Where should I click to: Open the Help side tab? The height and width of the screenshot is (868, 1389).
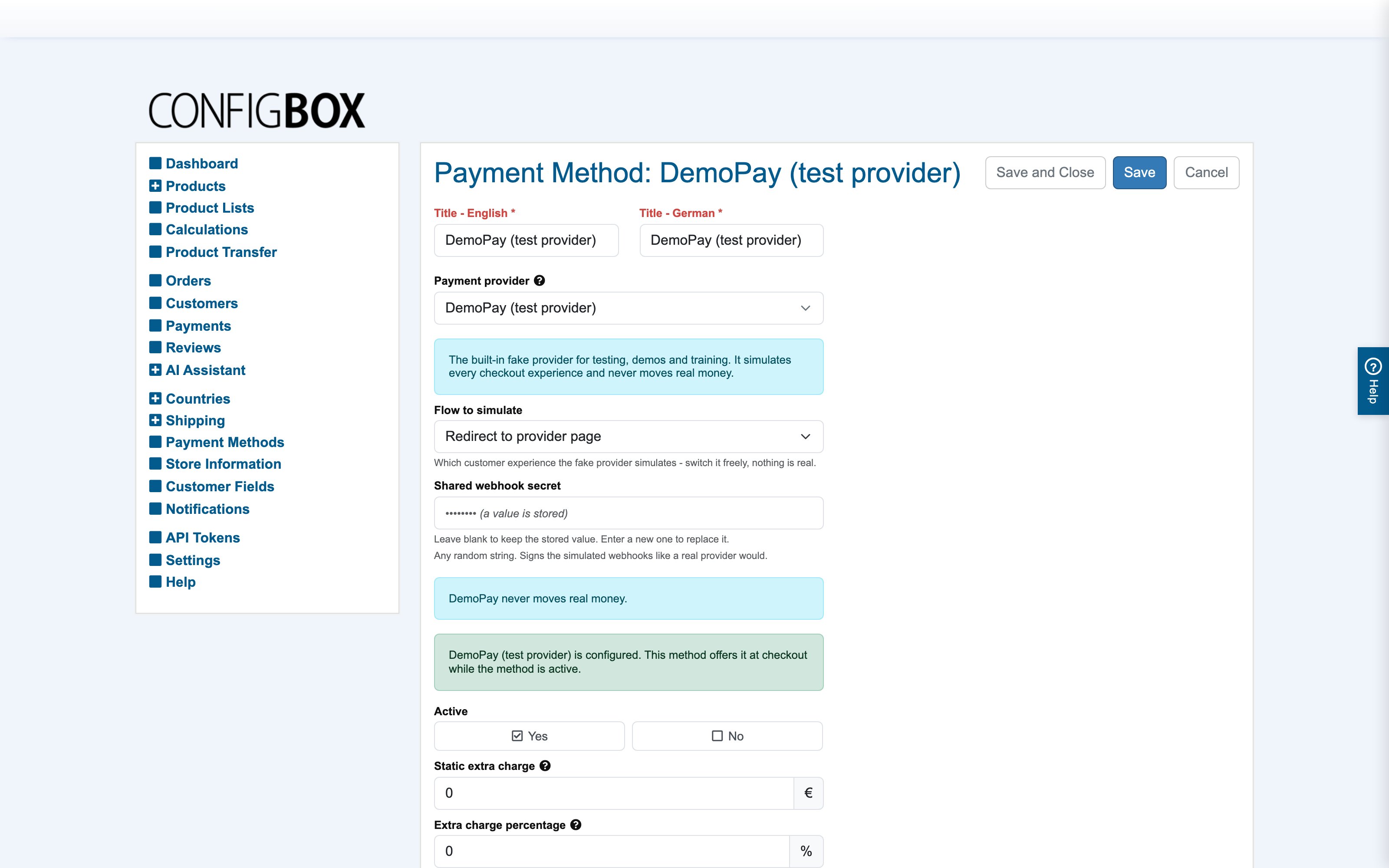[x=1373, y=381]
